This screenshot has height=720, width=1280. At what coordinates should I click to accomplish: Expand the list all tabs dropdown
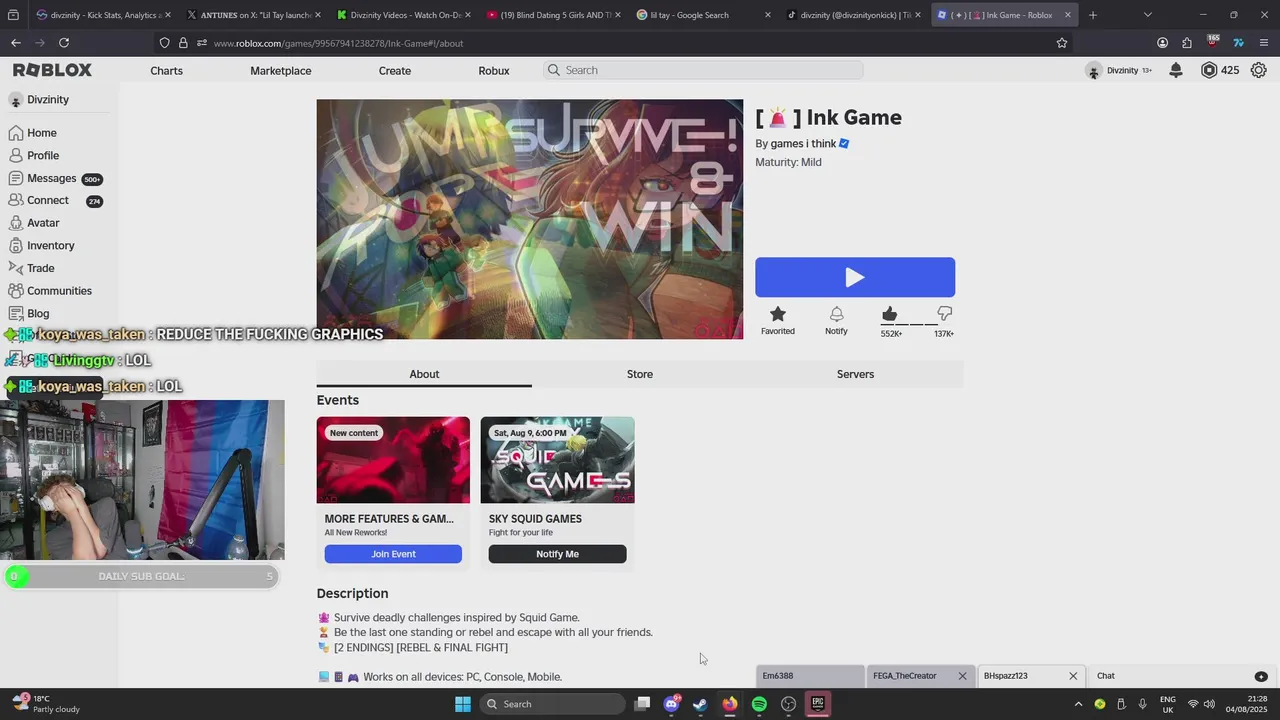[1147, 15]
